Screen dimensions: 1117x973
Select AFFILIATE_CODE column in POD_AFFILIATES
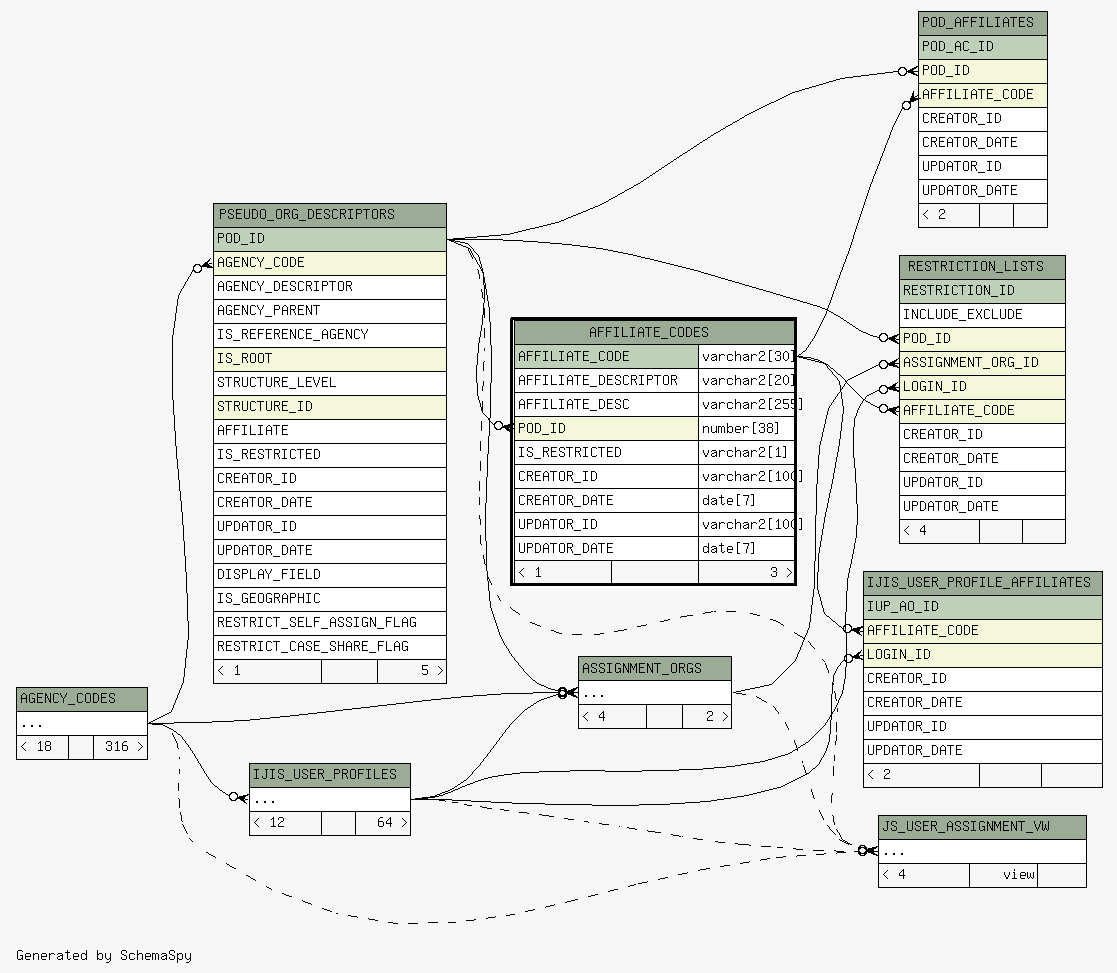[x=982, y=95]
